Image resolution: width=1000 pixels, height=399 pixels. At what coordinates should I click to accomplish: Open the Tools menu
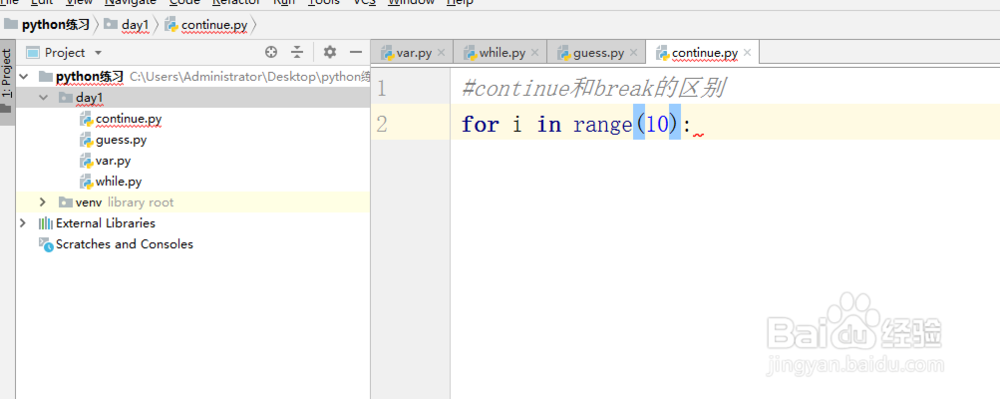click(323, 3)
